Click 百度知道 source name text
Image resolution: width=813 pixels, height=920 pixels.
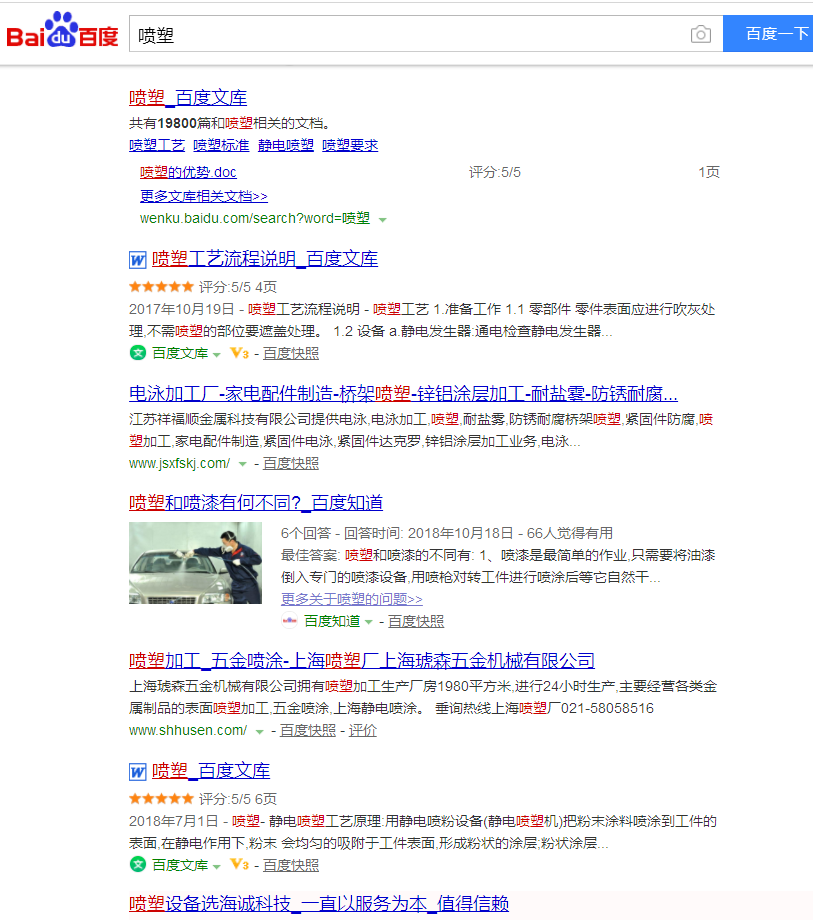coord(332,621)
